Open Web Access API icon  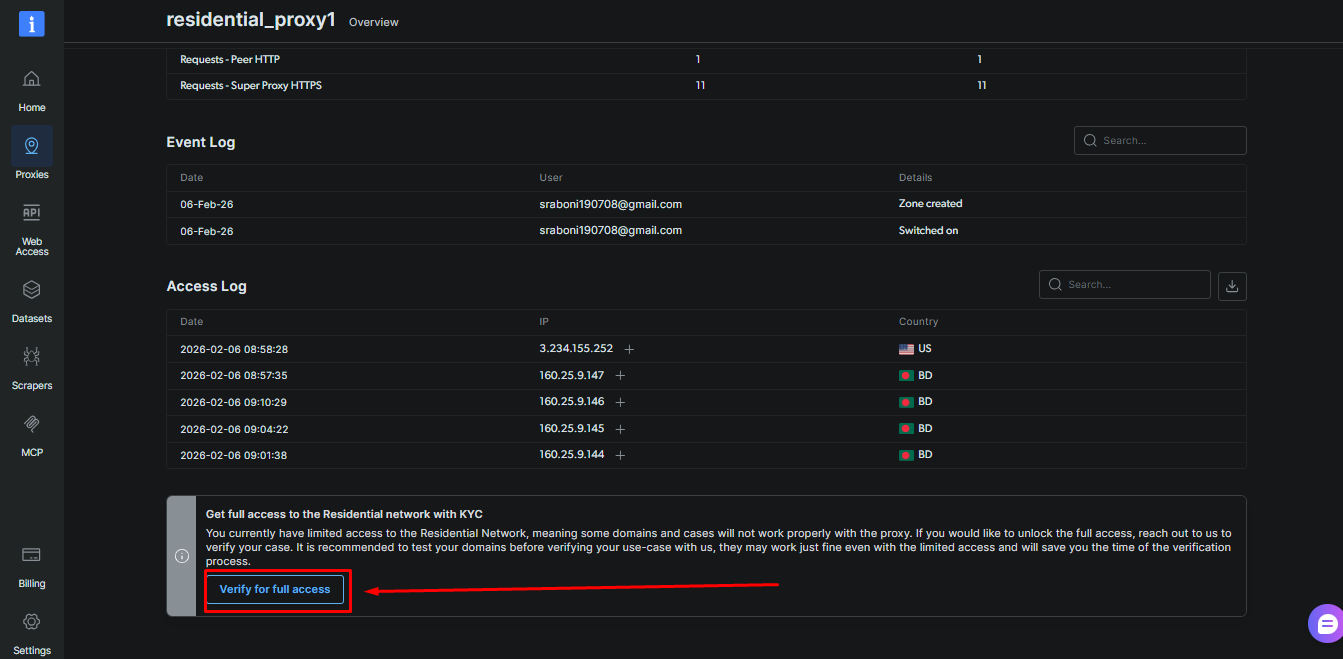tap(32, 213)
